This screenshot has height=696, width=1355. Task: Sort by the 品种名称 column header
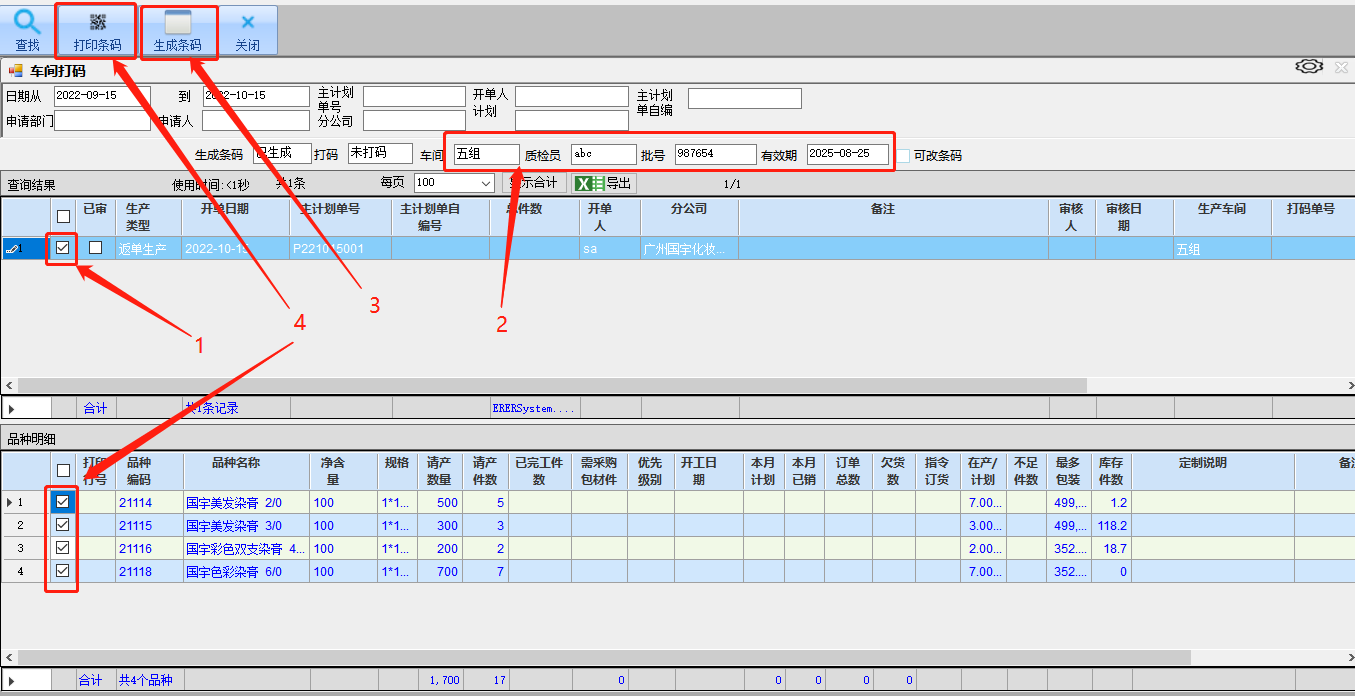pyautogui.click(x=236, y=463)
